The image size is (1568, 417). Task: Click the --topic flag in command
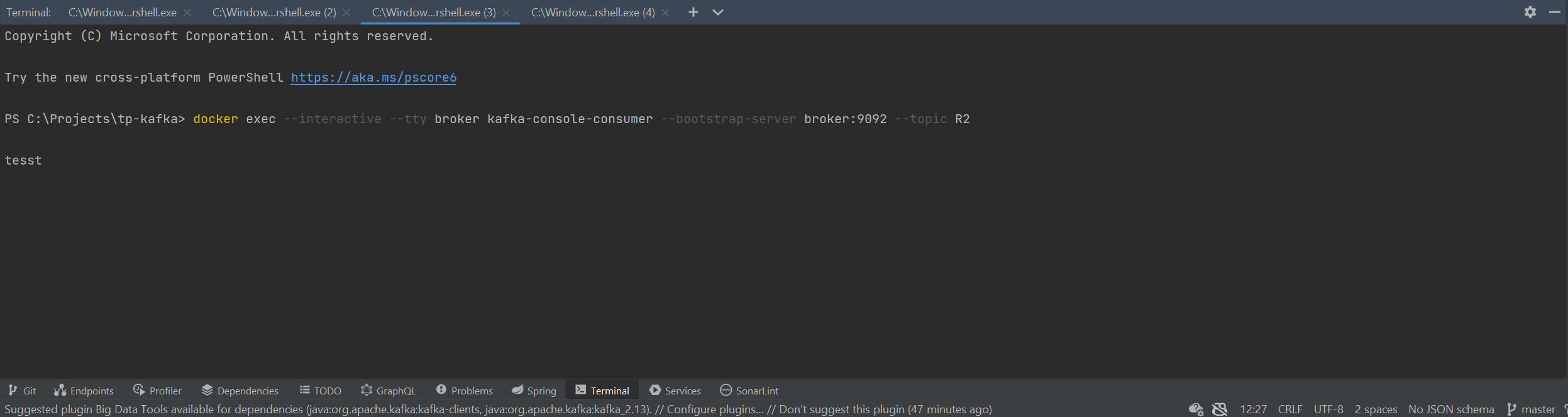tap(921, 119)
